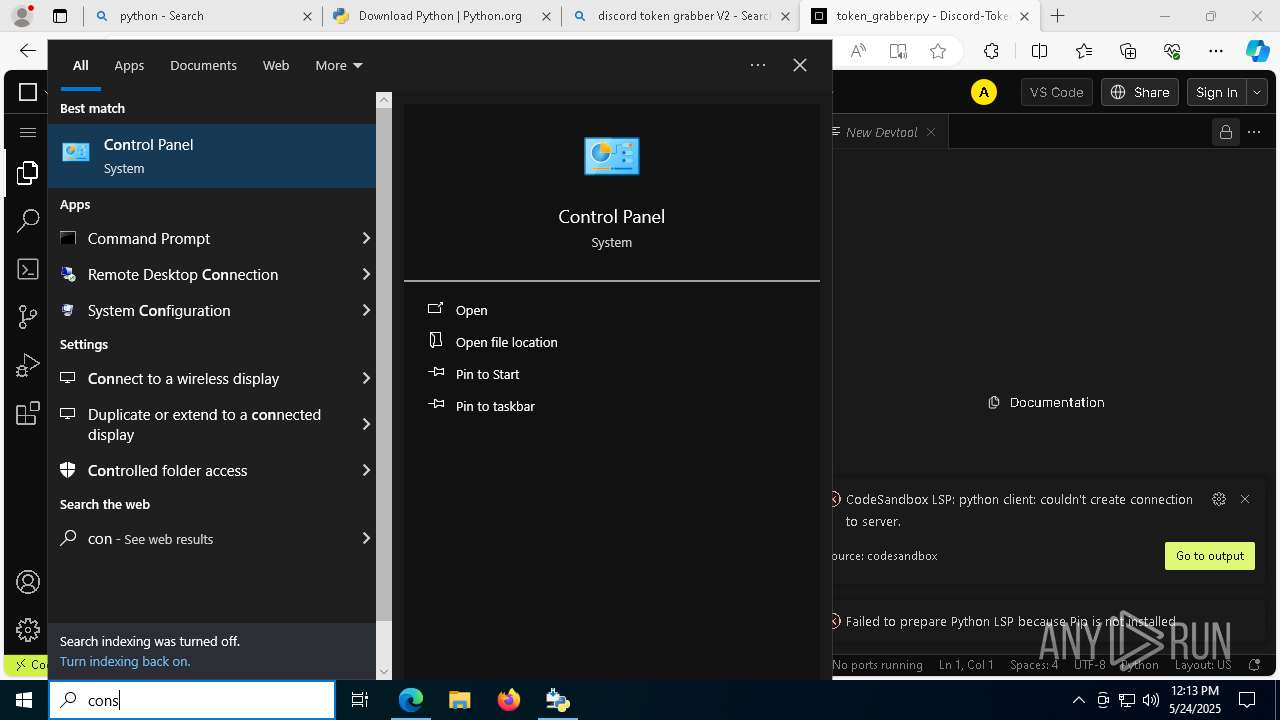Click the VS Code button

1056,92
